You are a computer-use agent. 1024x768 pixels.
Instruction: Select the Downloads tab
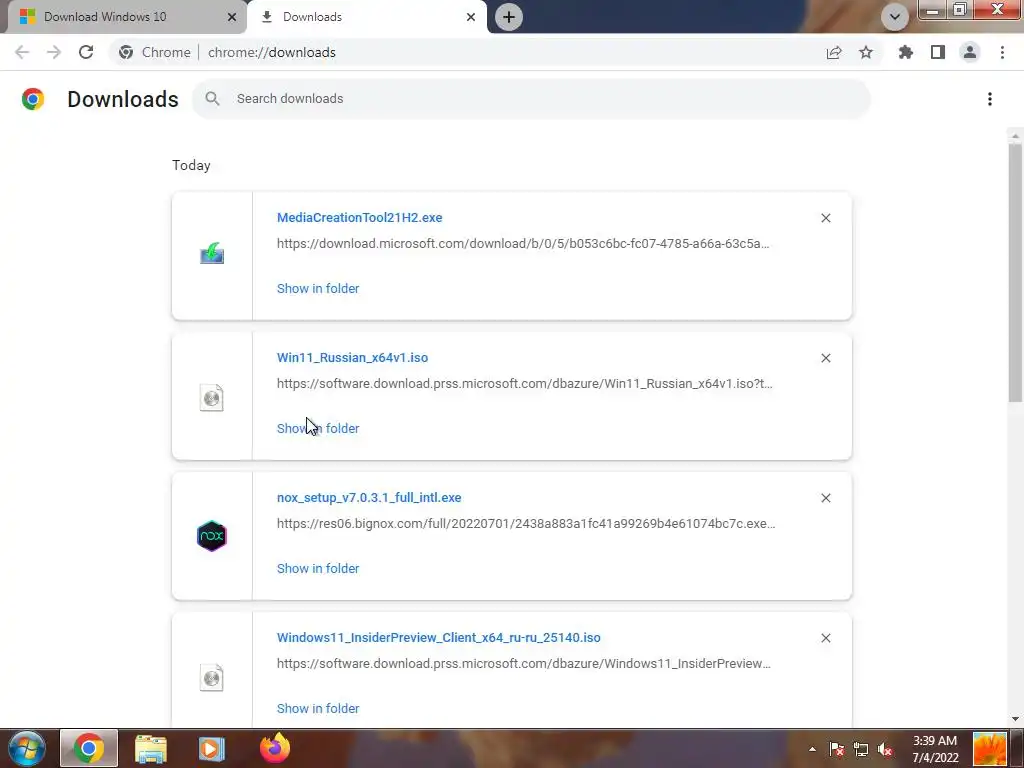point(367,17)
